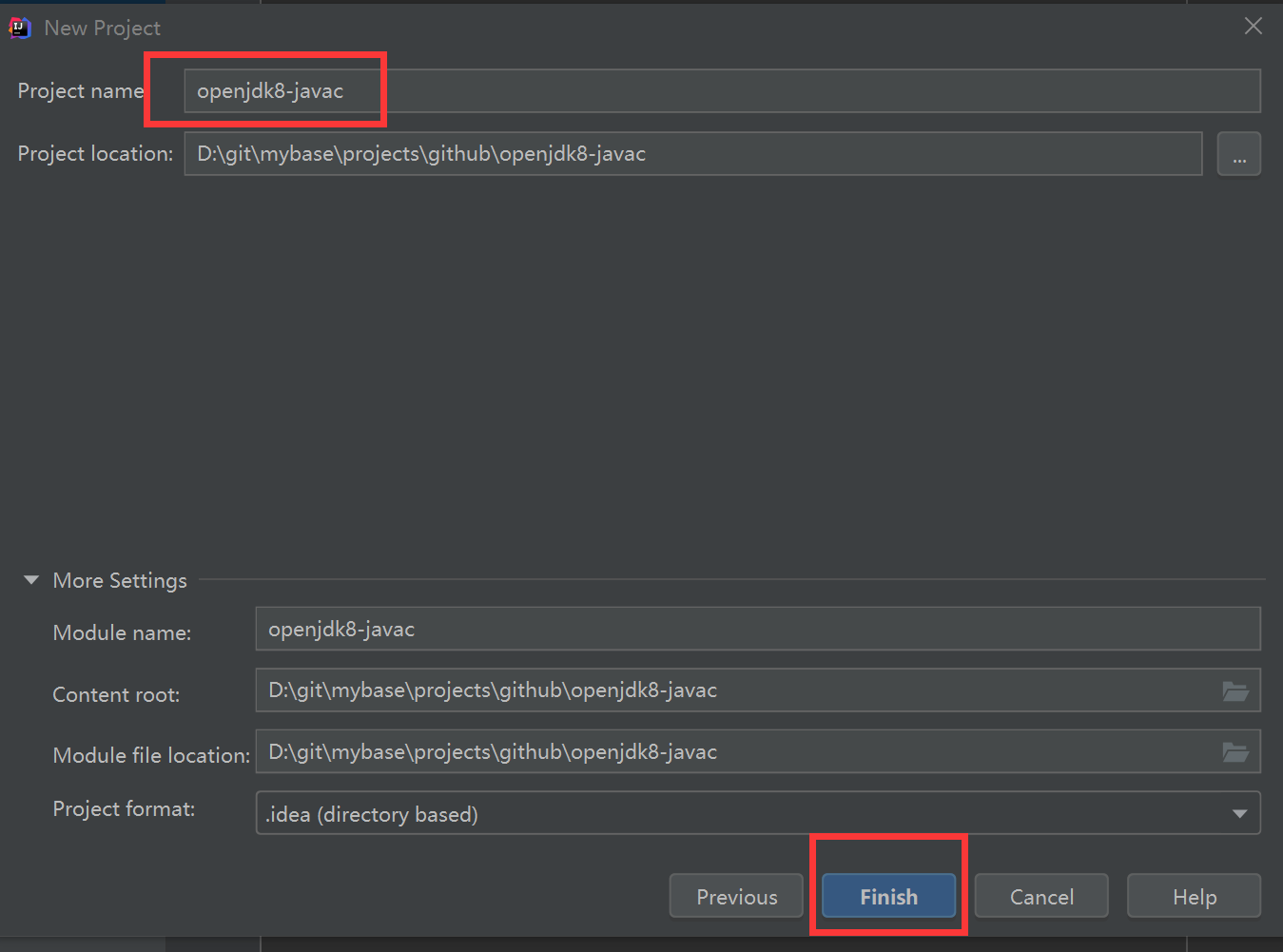Click the Previous button
The image size is (1283, 952).
tap(735, 896)
